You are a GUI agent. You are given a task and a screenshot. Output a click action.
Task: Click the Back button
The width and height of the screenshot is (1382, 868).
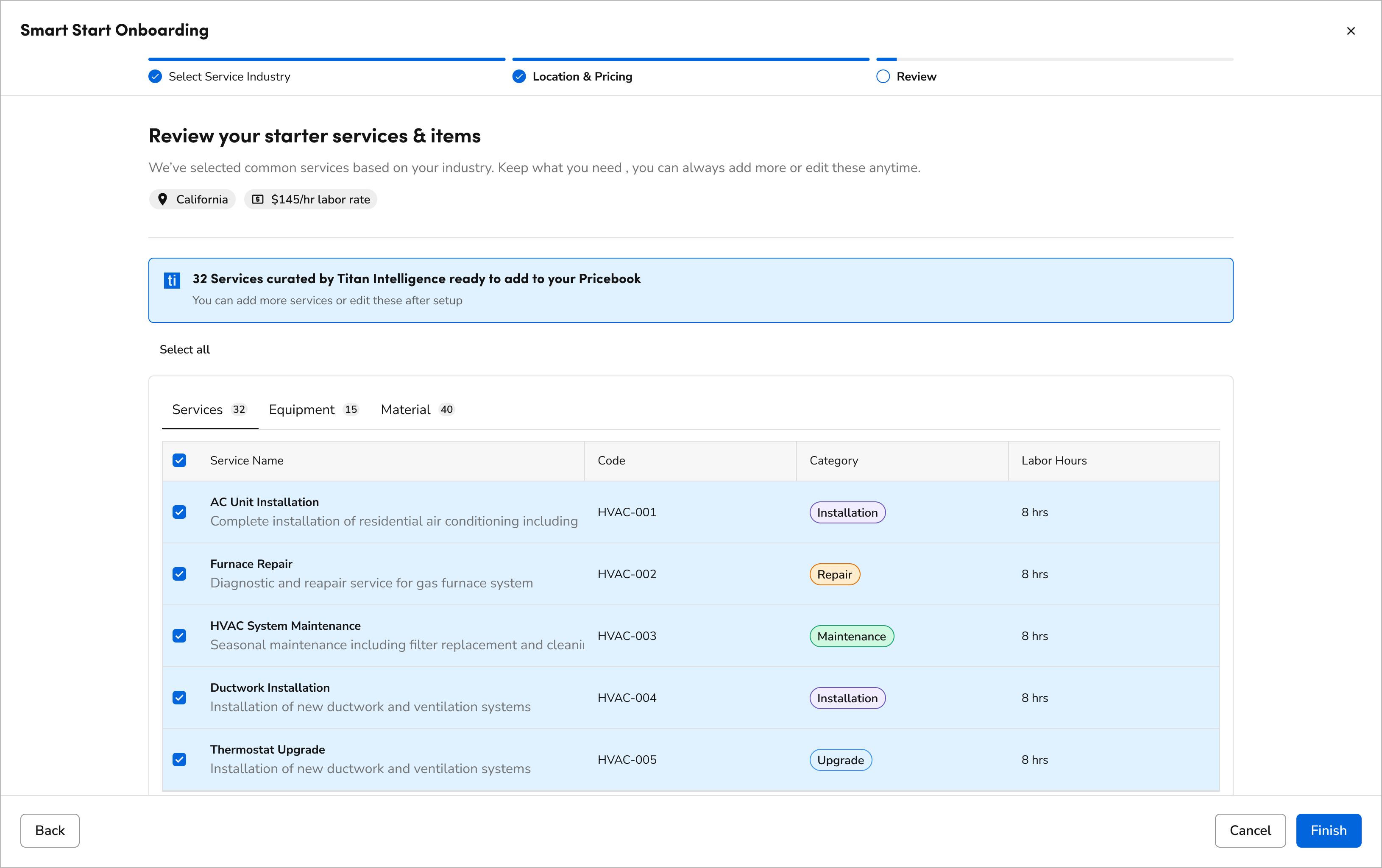pyautogui.click(x=50, y=830)
